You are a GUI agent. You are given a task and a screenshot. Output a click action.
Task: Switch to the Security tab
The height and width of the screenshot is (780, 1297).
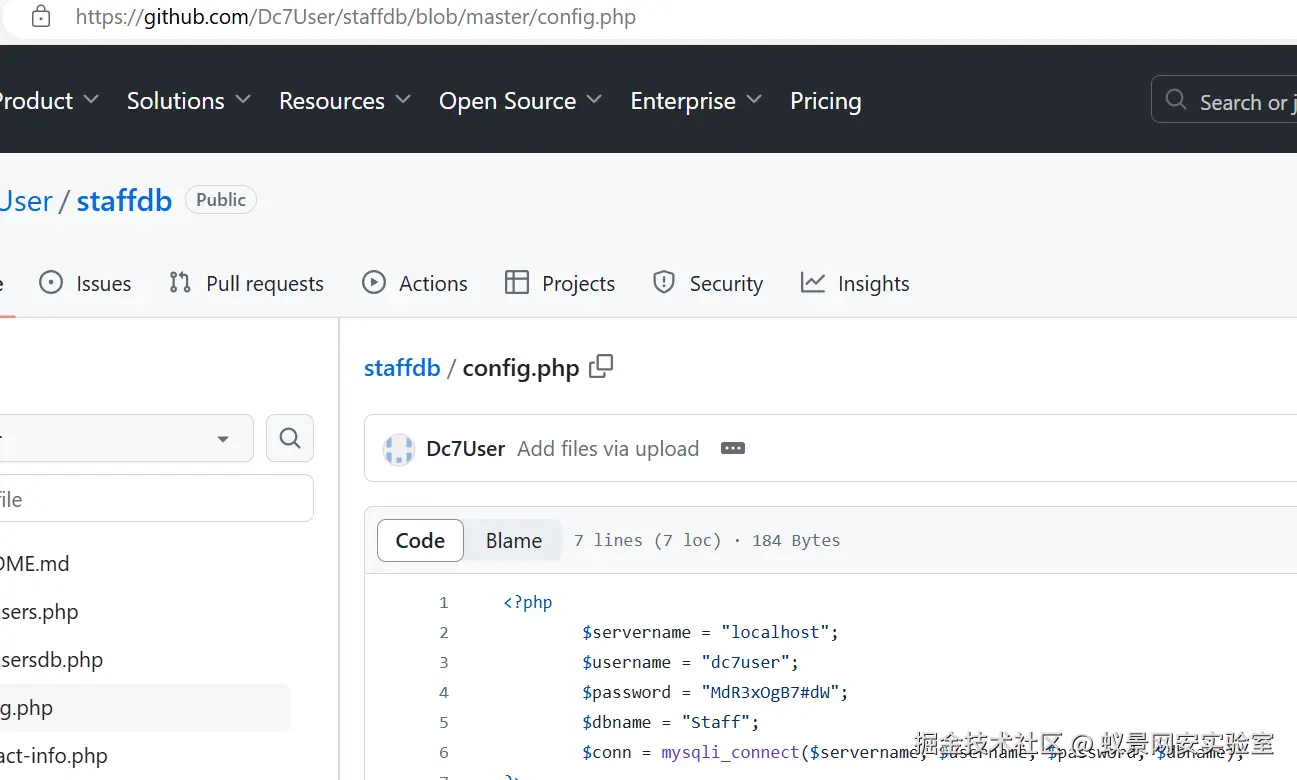(707, 284)
